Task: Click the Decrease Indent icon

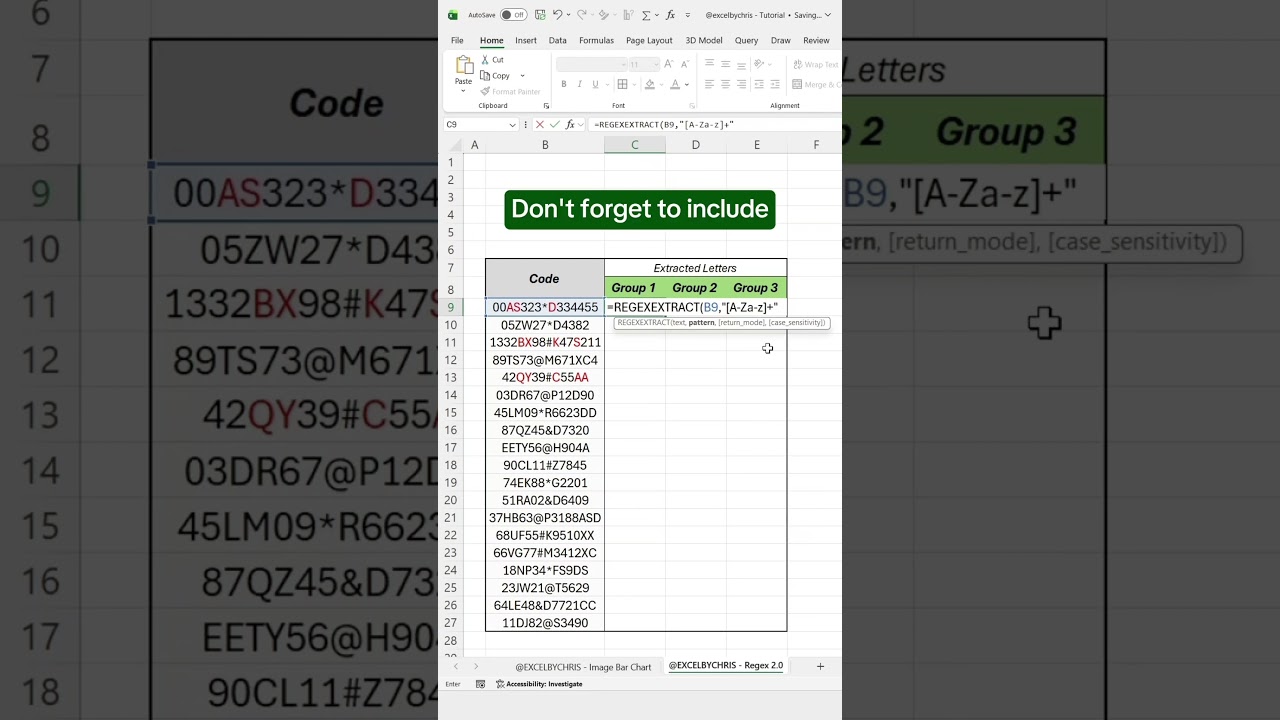Action: coord(759,85)
